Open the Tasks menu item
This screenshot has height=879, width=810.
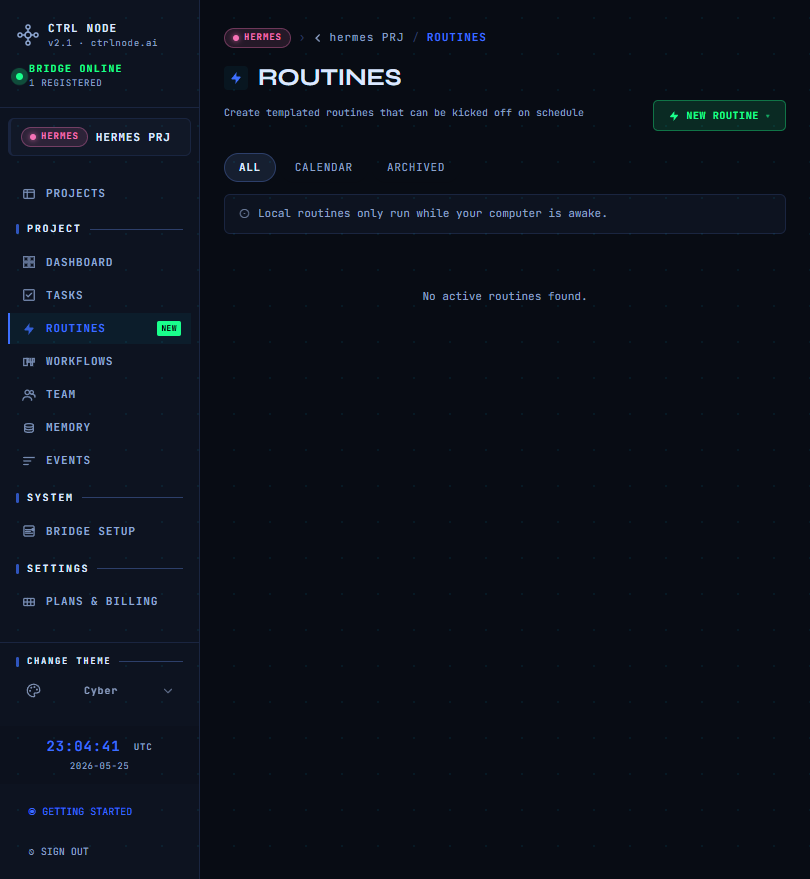100,295
